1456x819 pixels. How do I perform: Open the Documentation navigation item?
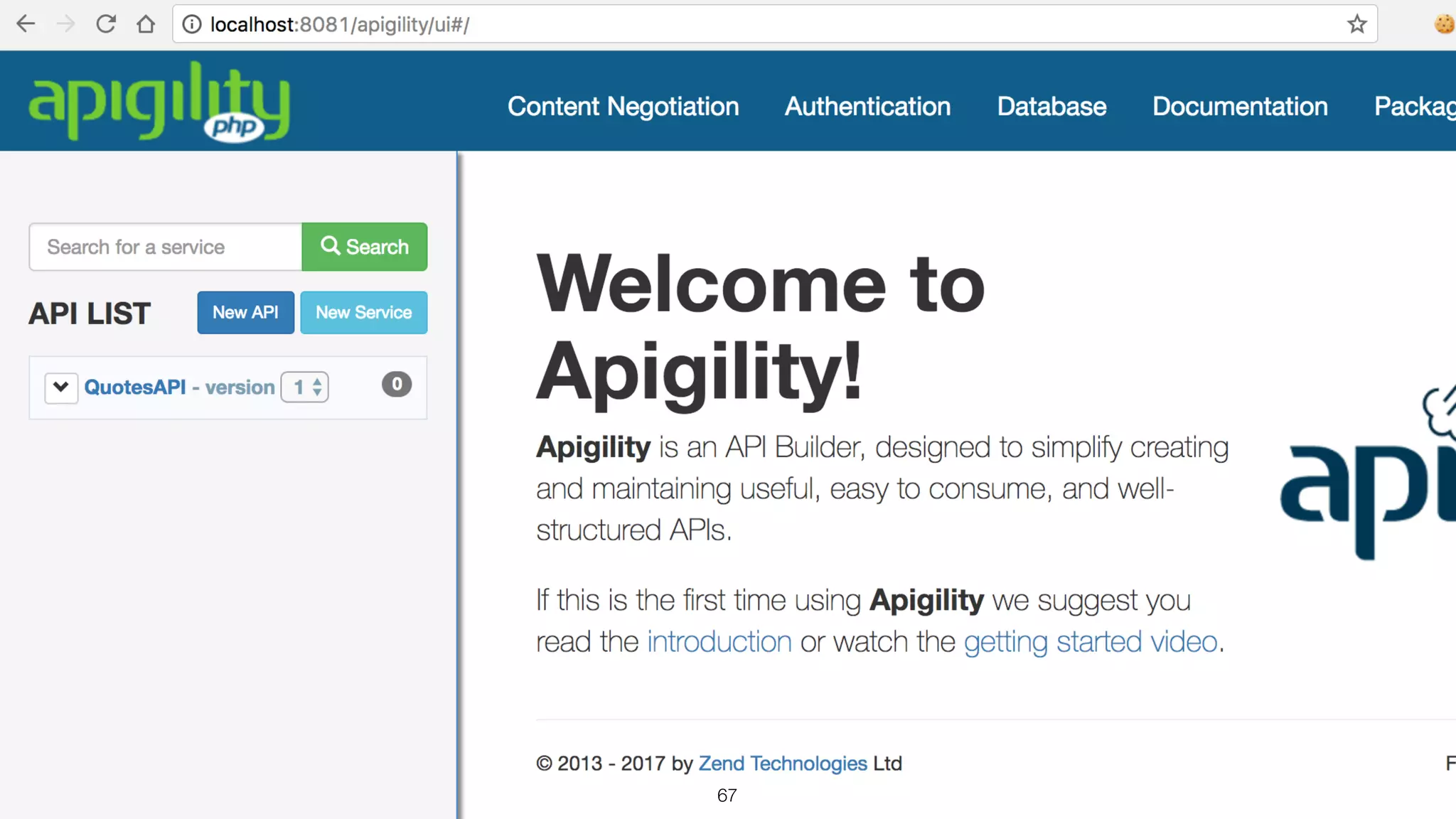(x=1240, y=107)
